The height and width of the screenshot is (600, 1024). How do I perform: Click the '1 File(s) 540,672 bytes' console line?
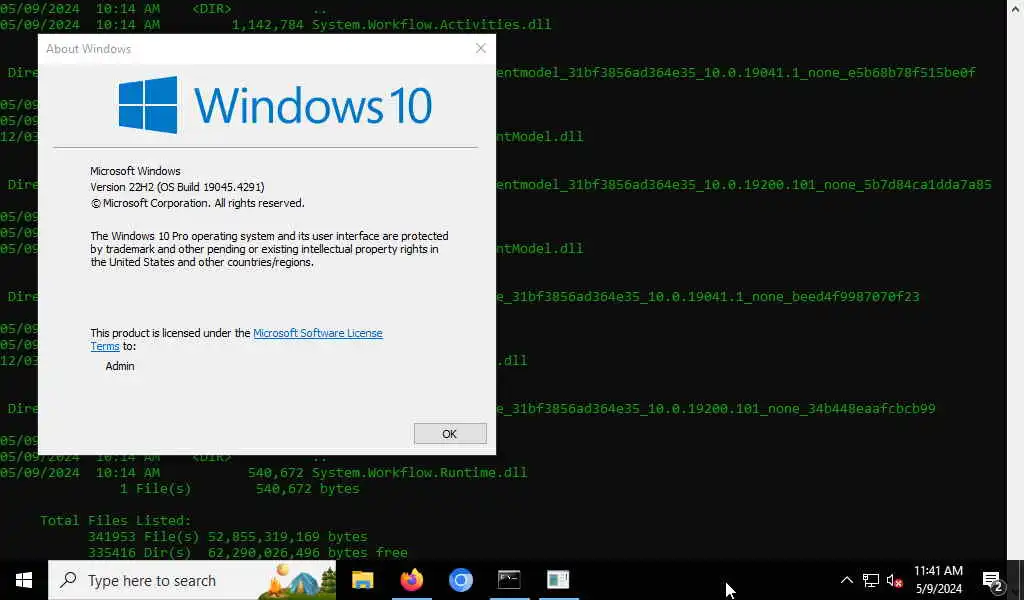pos(240,489)
